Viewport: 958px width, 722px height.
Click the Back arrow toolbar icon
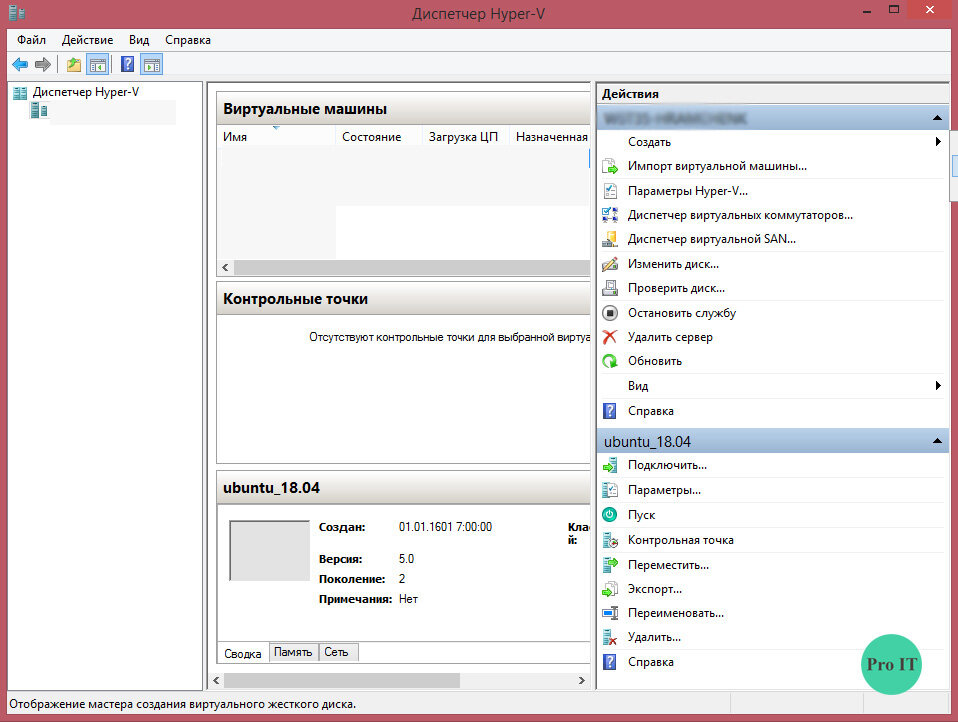[x=20, y=64]
